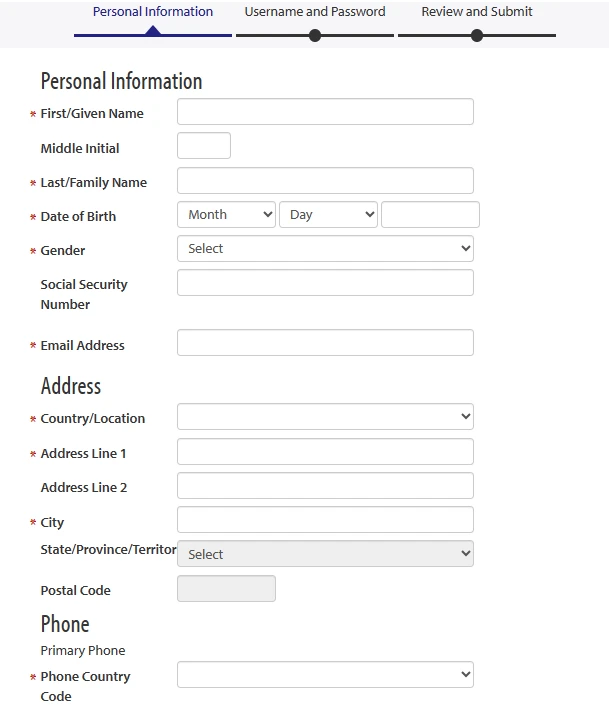Click the First/Given Name text field

pos(325,112)
